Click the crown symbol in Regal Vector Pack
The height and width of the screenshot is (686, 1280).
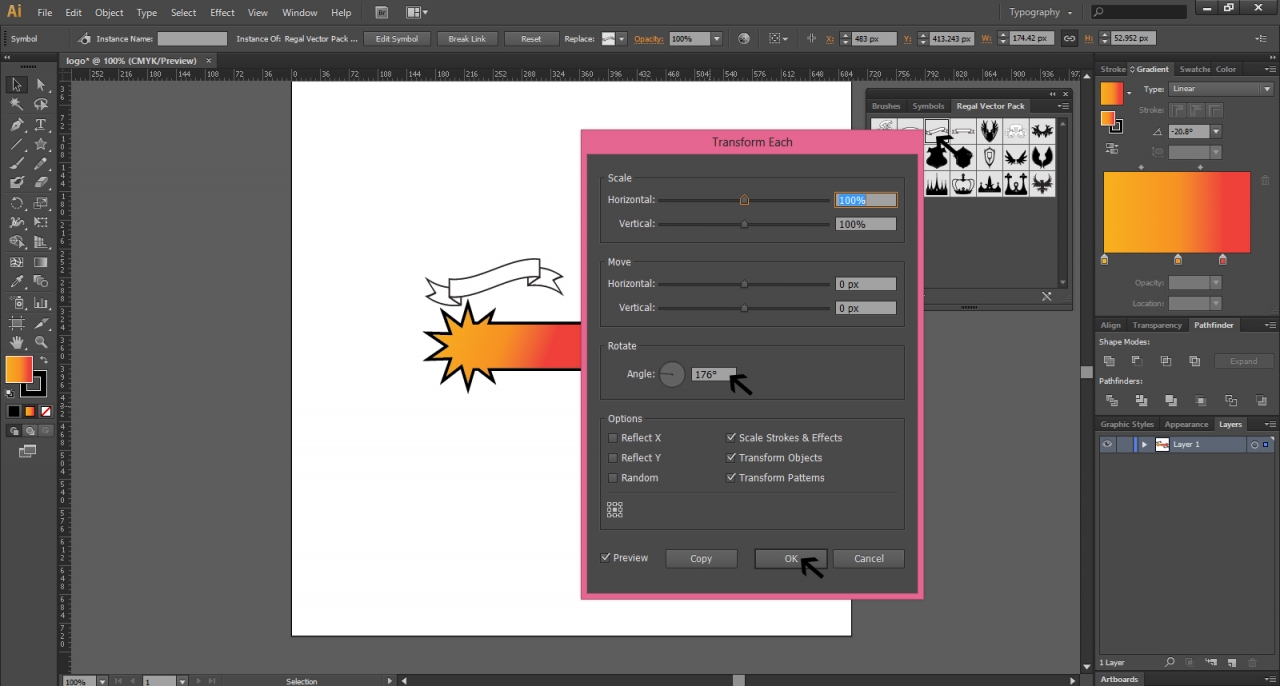[x=963, y=184]
